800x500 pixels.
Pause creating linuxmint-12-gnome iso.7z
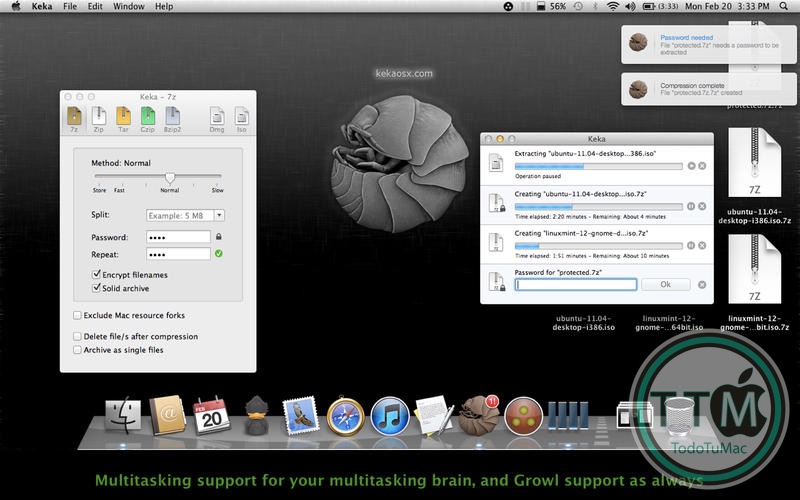coord(691,245)
